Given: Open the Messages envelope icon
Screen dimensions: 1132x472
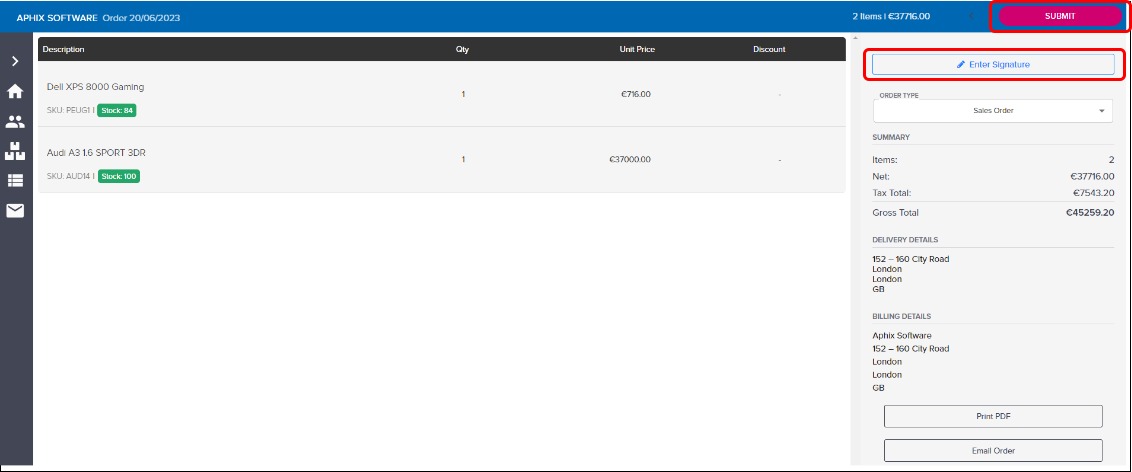Looking at the screenshot, I should (15, 210).
